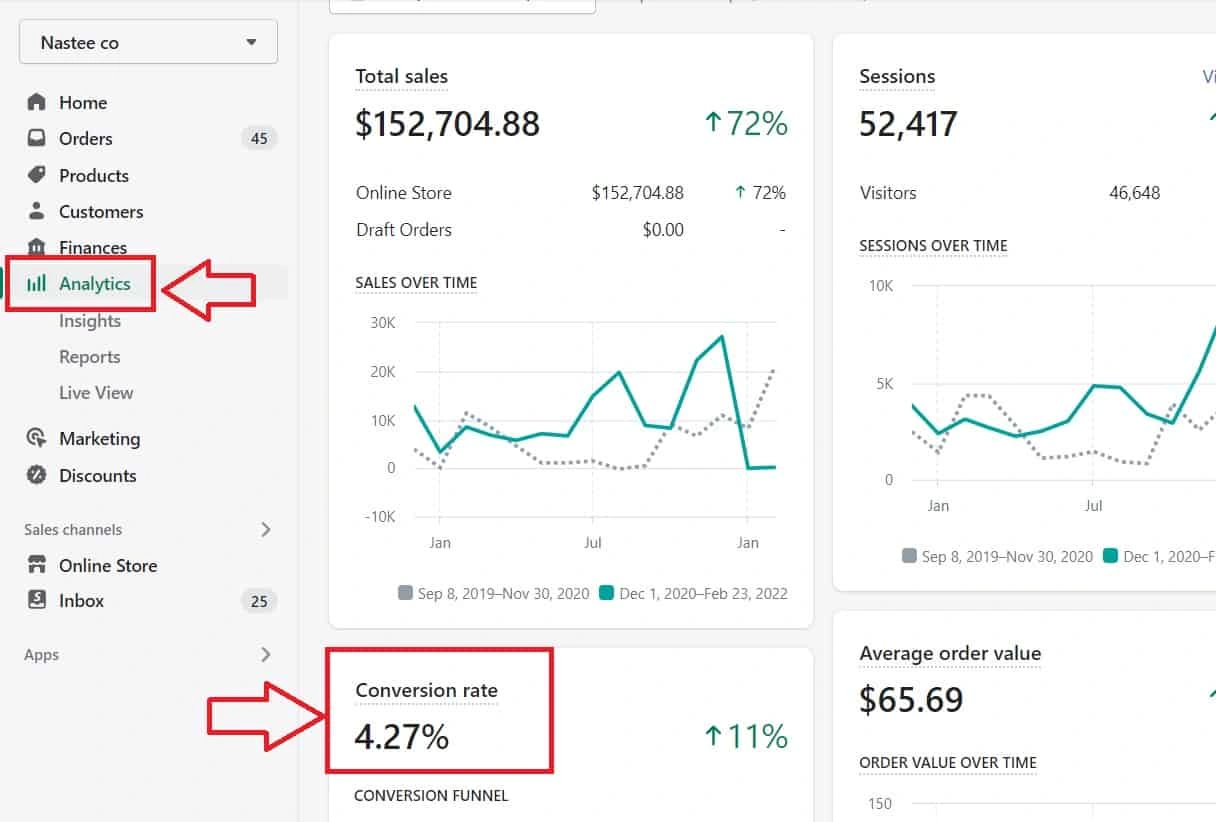Click the Inbox sales channel icon

click(37, 600)
